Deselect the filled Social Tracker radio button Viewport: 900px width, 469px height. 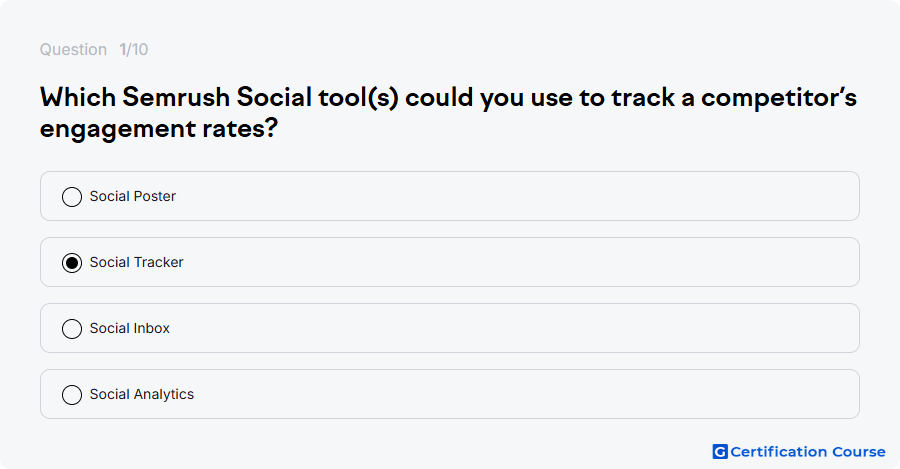coord(72,263)
